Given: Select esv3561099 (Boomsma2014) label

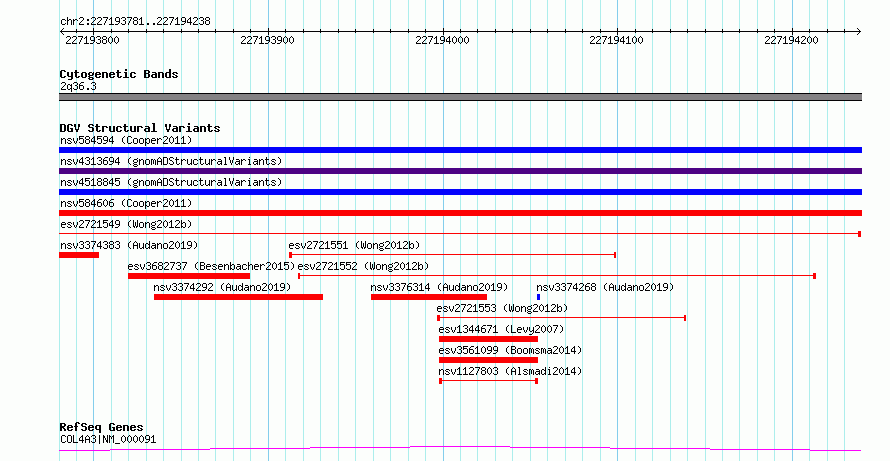Looking at the screenshot, I should click(x=510, y=350).
